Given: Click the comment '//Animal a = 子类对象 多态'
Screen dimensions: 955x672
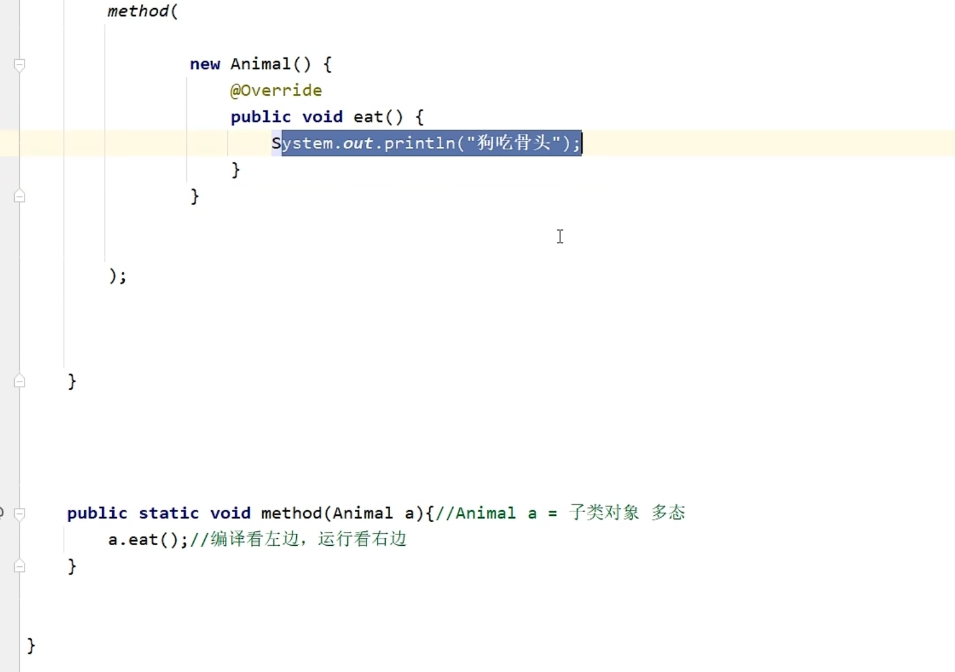Looking at the screenshot, I should click(560, 513).
